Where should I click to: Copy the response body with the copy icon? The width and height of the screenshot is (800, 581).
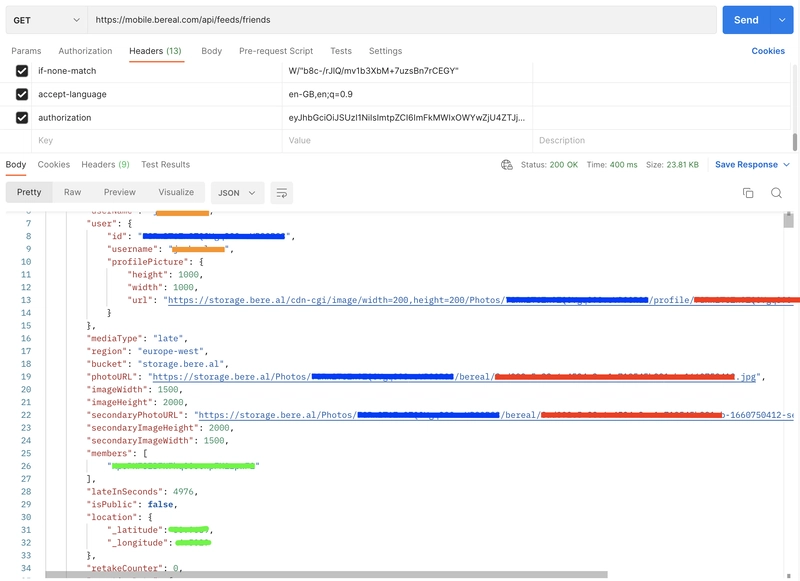tap(748, 193)
